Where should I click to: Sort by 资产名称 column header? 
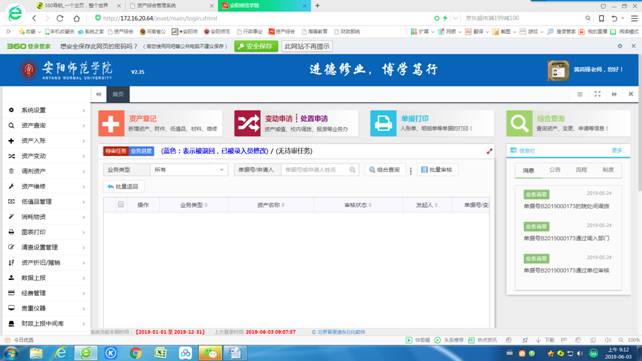(270, 205)
